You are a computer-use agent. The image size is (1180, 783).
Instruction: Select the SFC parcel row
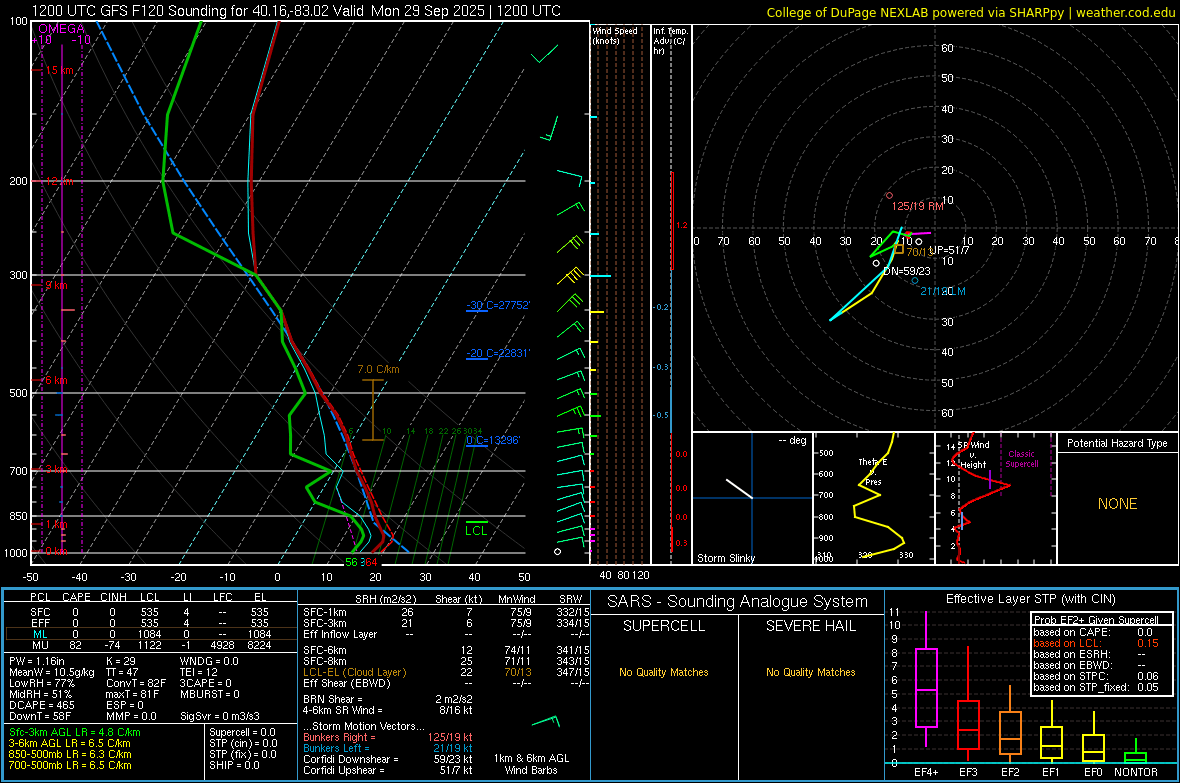(x=150, y=612)
